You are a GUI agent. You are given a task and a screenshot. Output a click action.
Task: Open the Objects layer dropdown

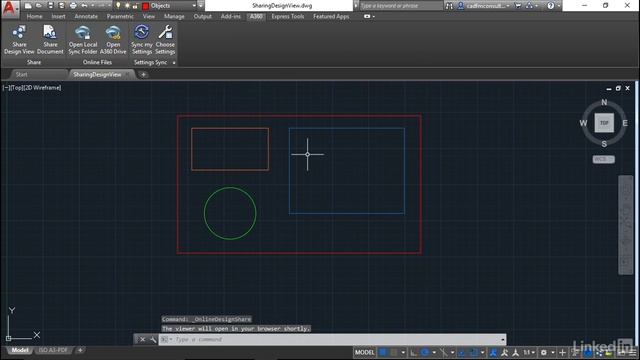195,6
